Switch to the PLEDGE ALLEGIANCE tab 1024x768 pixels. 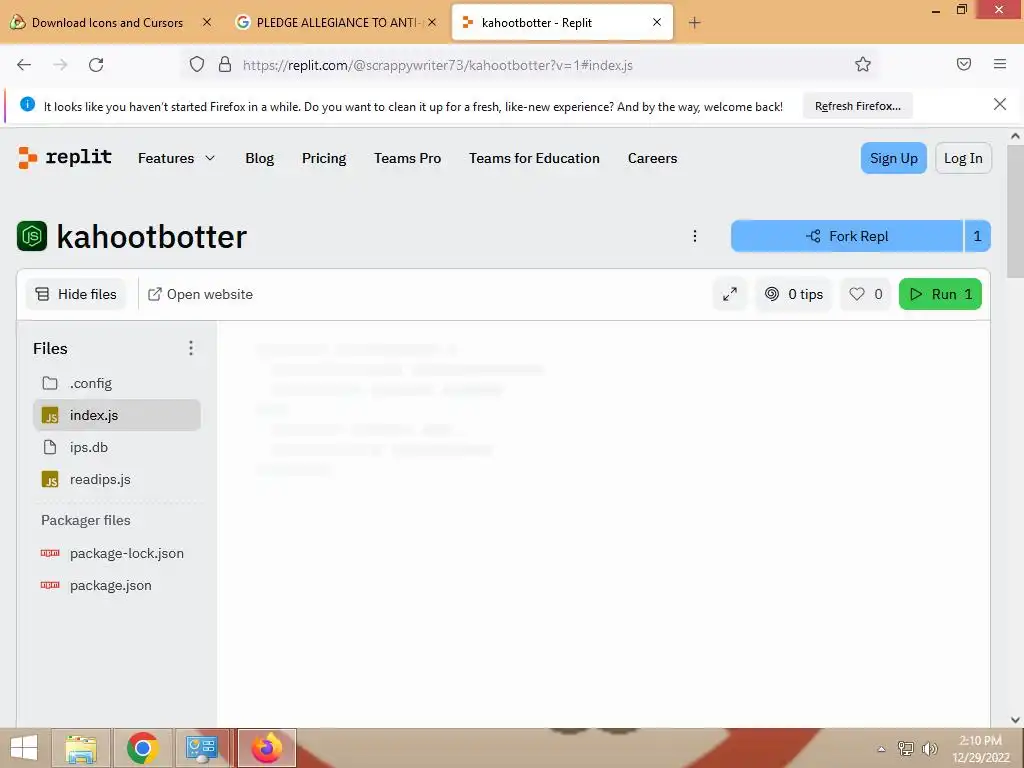pyautogui.click(x=336, y=22)
